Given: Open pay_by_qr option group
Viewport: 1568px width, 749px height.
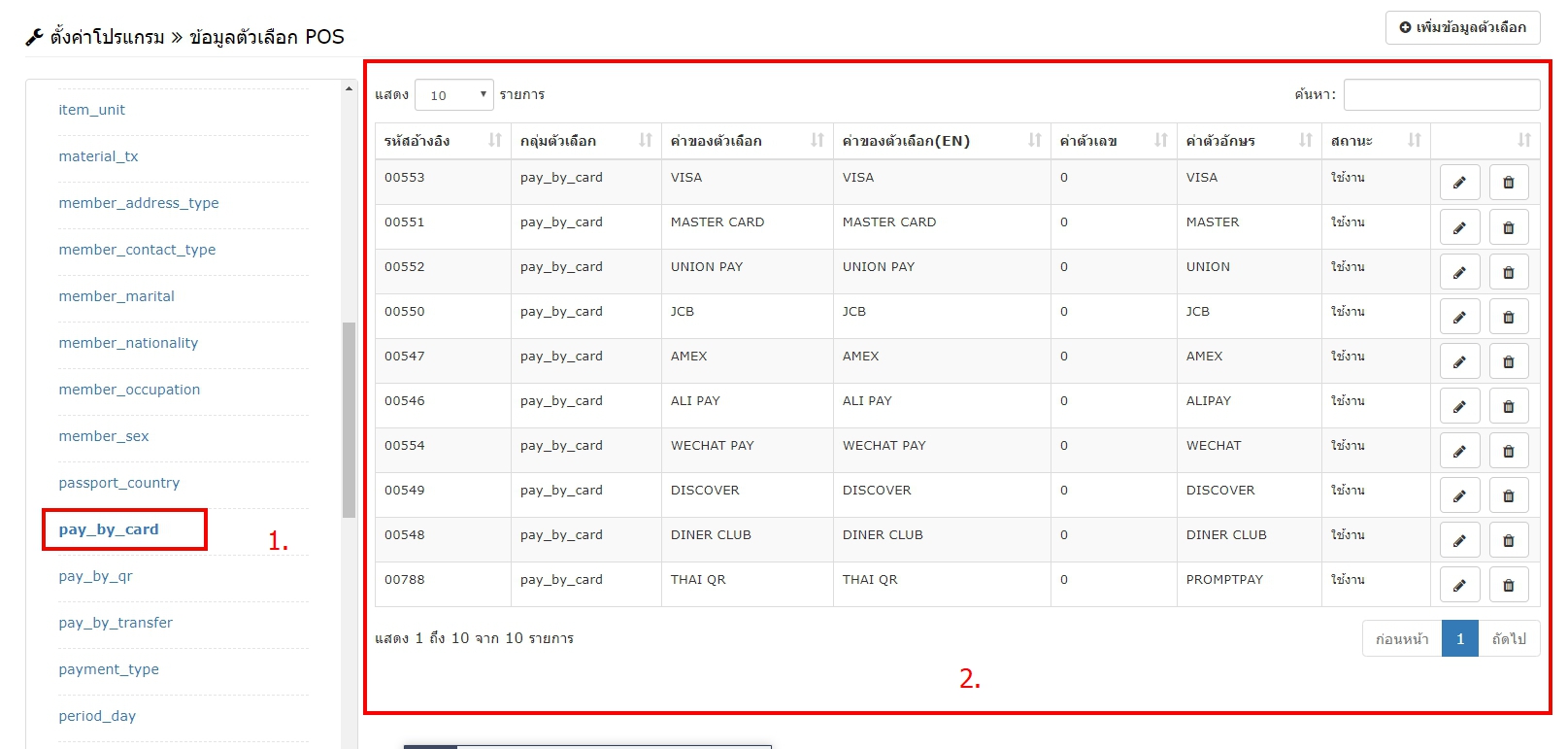Looking at the screenshot, I should 95,576.
